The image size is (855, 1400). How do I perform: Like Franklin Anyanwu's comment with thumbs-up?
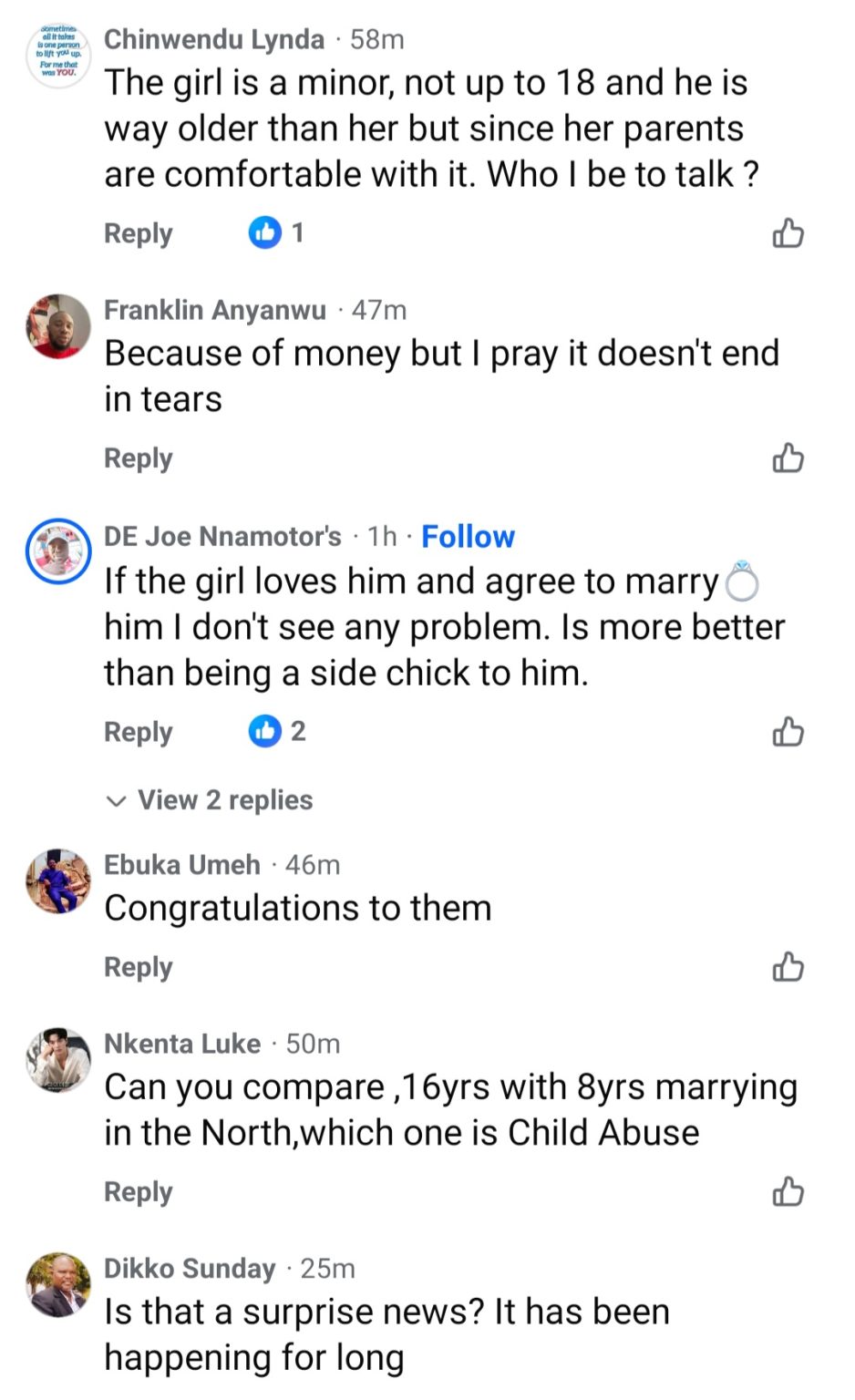pyautogui.click(x=788, y=458)
